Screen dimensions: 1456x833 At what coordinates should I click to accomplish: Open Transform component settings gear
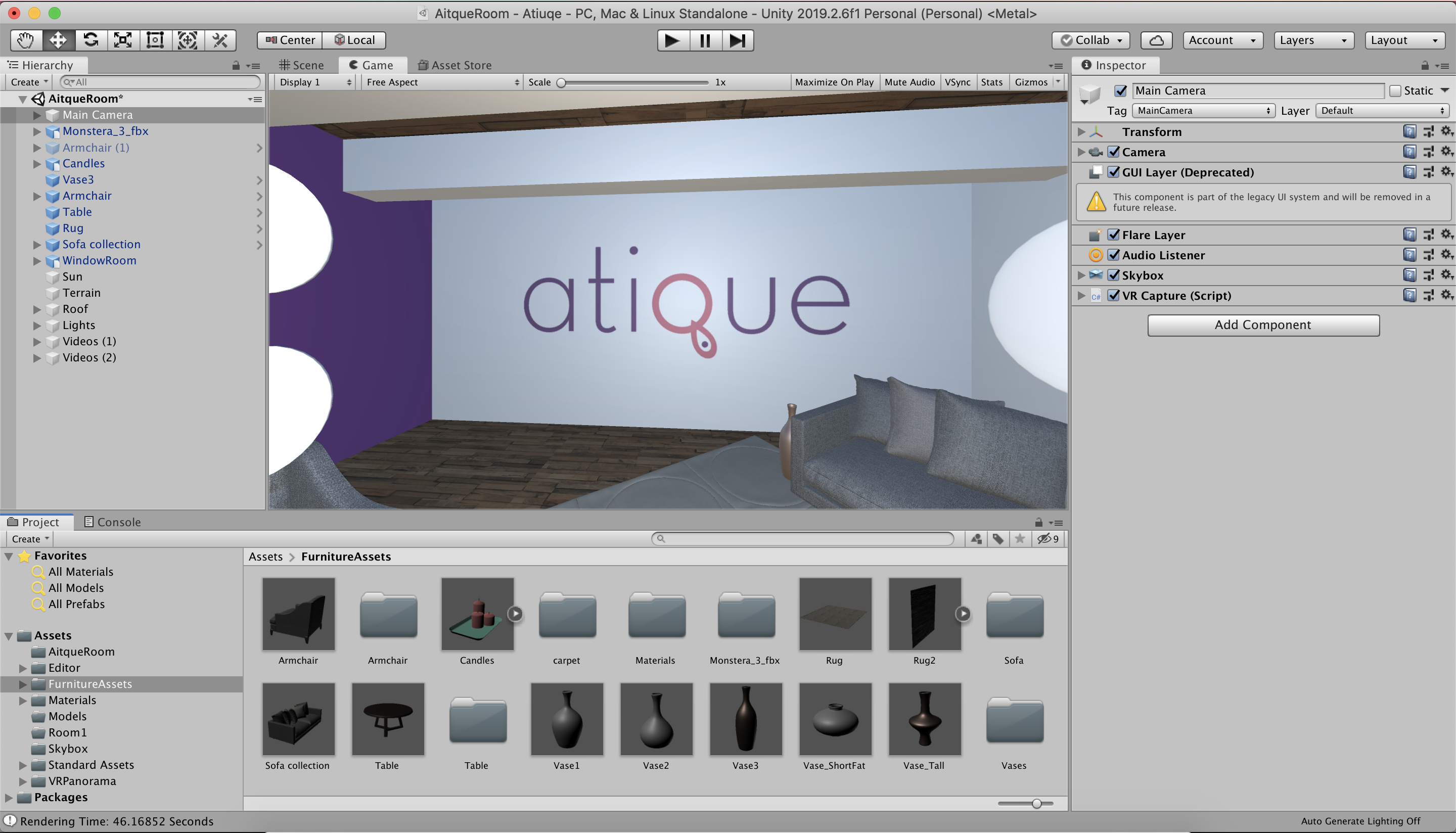1446,131
